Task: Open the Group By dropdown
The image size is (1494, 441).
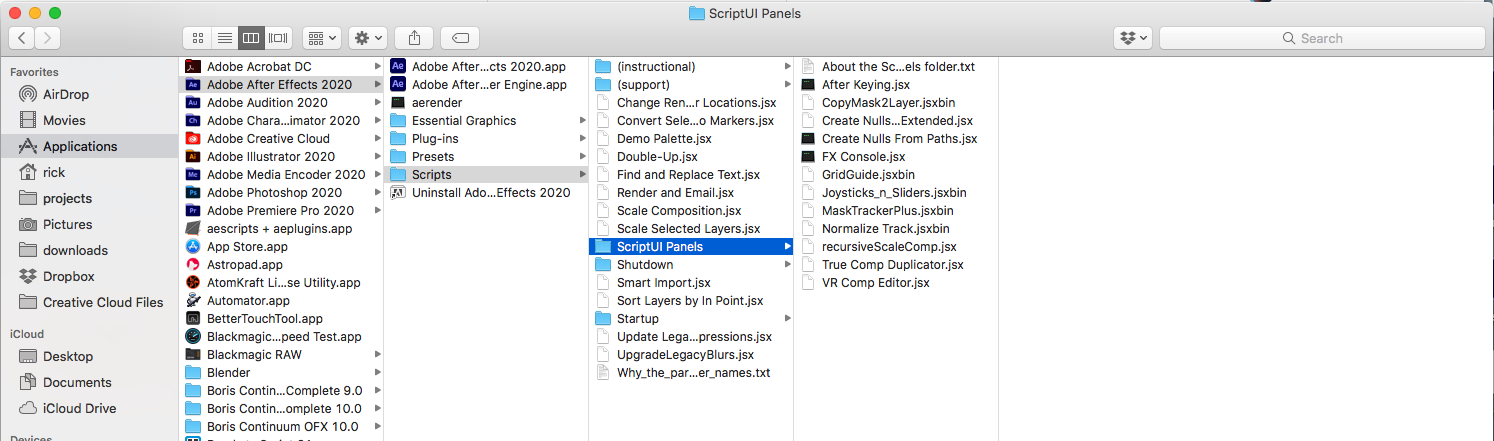Action: [x=322, y=38]
